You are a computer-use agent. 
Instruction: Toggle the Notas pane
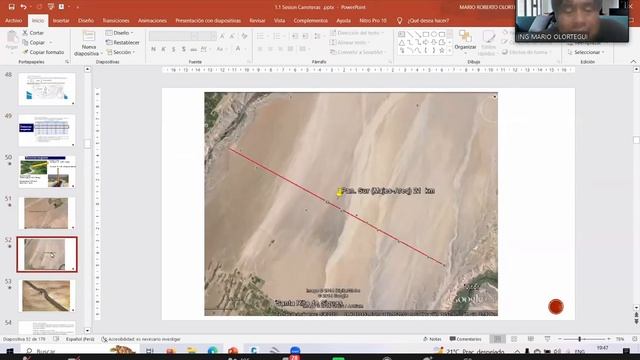(432, 339)
